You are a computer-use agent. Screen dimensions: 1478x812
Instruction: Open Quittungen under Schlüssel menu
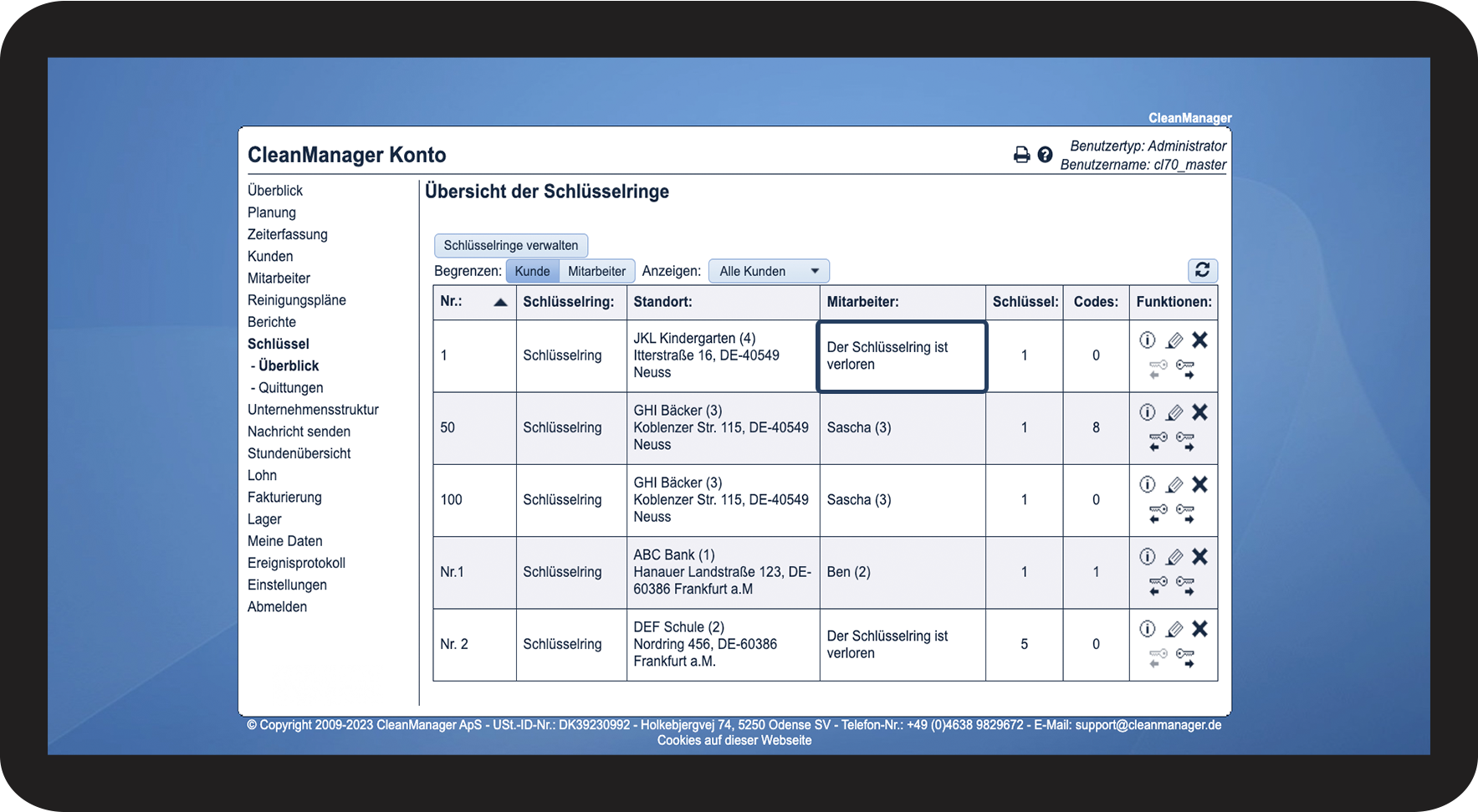click(x=290, y=388)
